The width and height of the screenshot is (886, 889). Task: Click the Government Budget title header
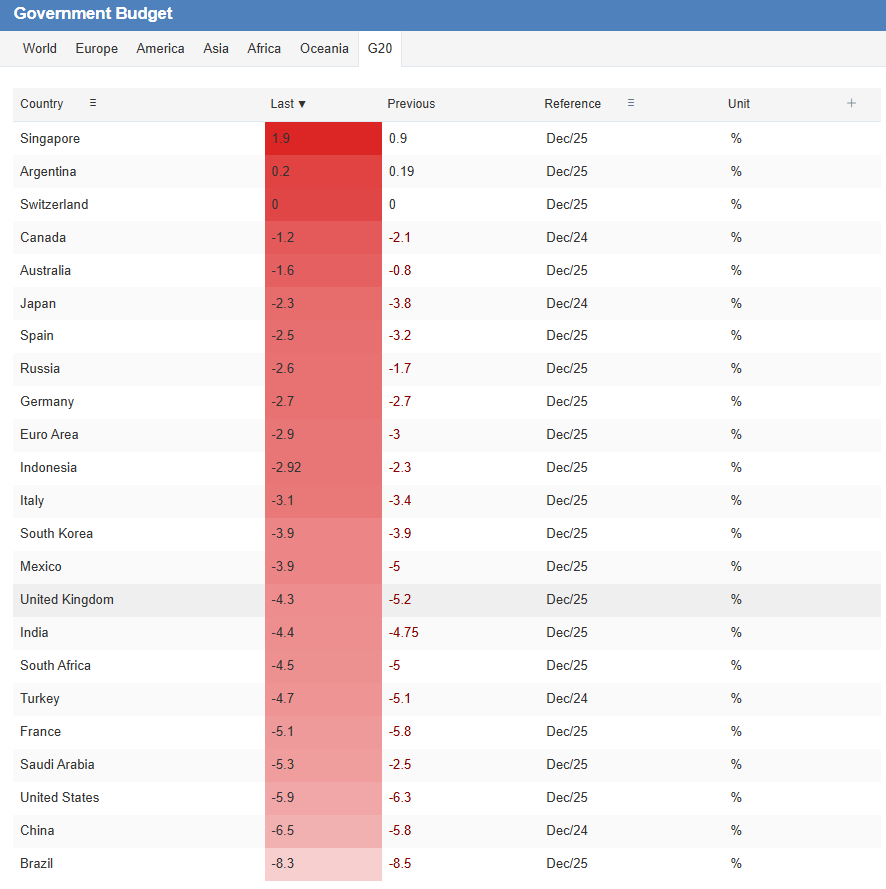coord(93,14)
